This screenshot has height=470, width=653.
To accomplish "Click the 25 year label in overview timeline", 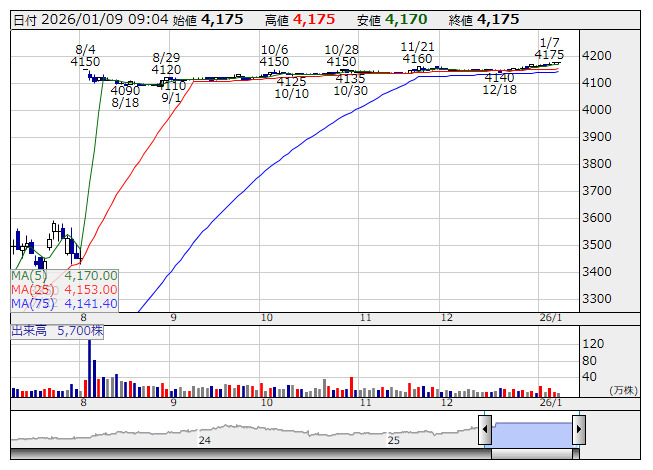I will tap(393, 440).
